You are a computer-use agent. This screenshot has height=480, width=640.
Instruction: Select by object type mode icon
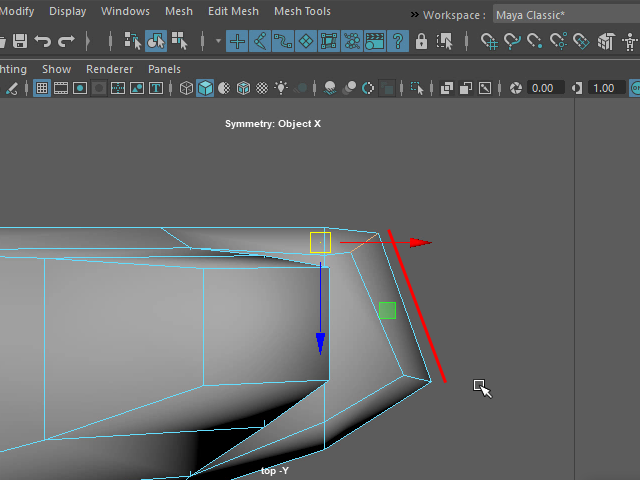coord(156,41)
